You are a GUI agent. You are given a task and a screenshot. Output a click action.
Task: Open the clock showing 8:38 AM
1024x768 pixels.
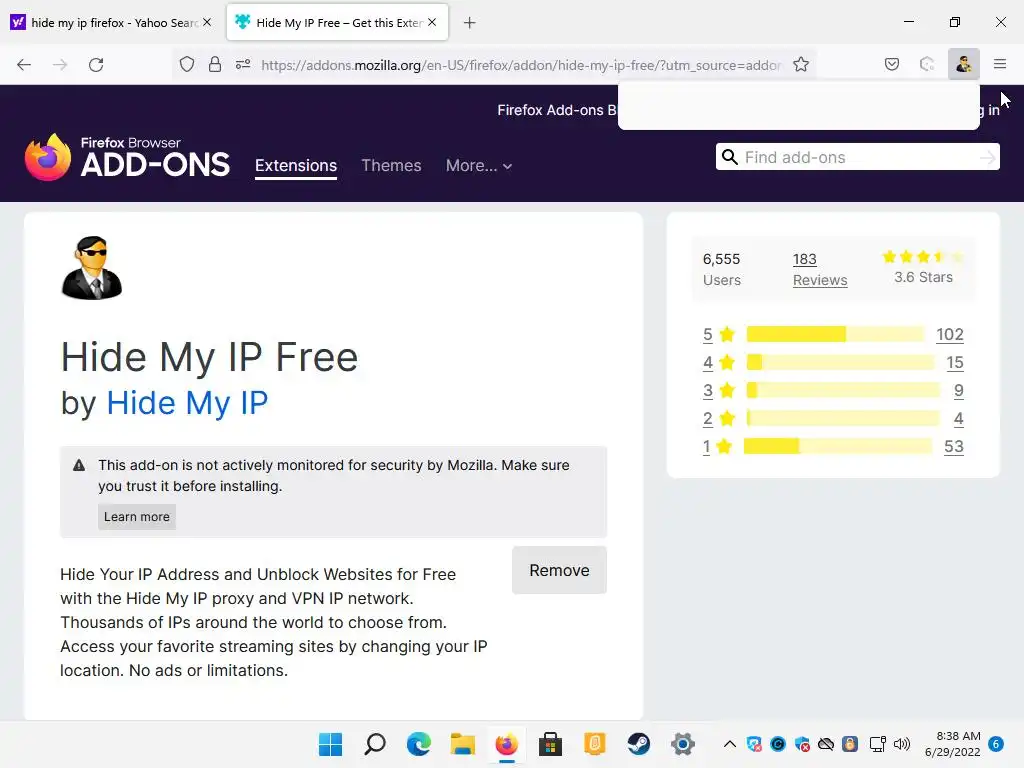tap(953, 744)
